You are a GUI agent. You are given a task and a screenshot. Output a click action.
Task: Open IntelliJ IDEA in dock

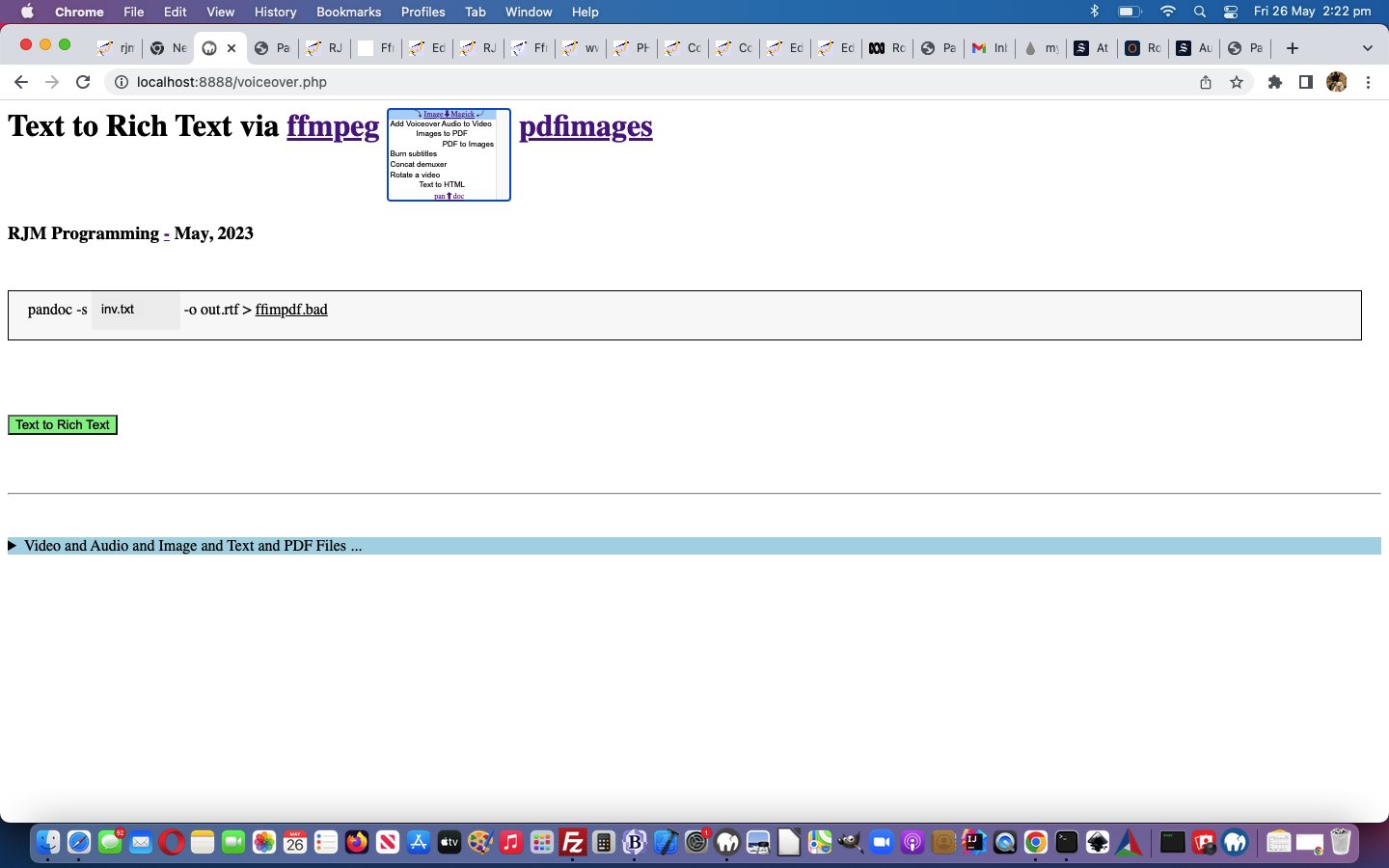click(974, 843)
